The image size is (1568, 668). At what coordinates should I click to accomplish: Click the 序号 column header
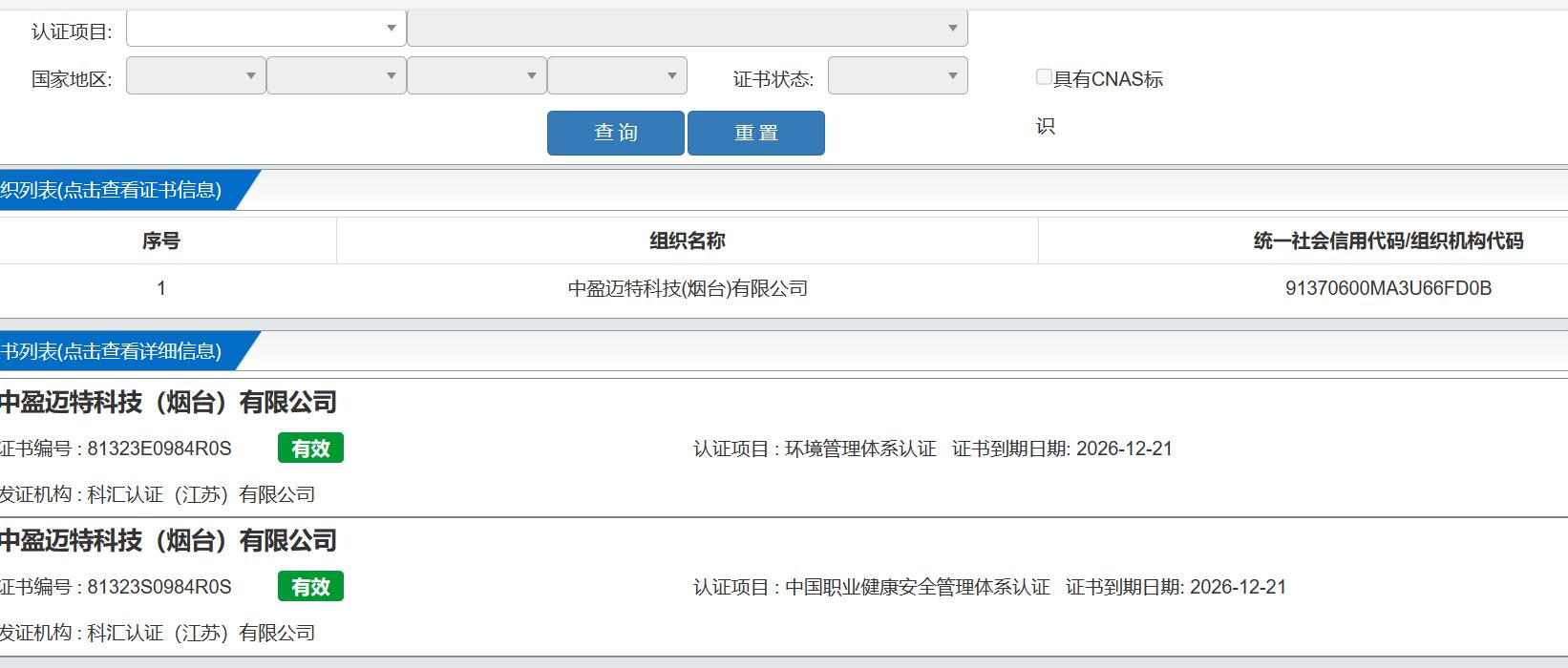point(161,240)
